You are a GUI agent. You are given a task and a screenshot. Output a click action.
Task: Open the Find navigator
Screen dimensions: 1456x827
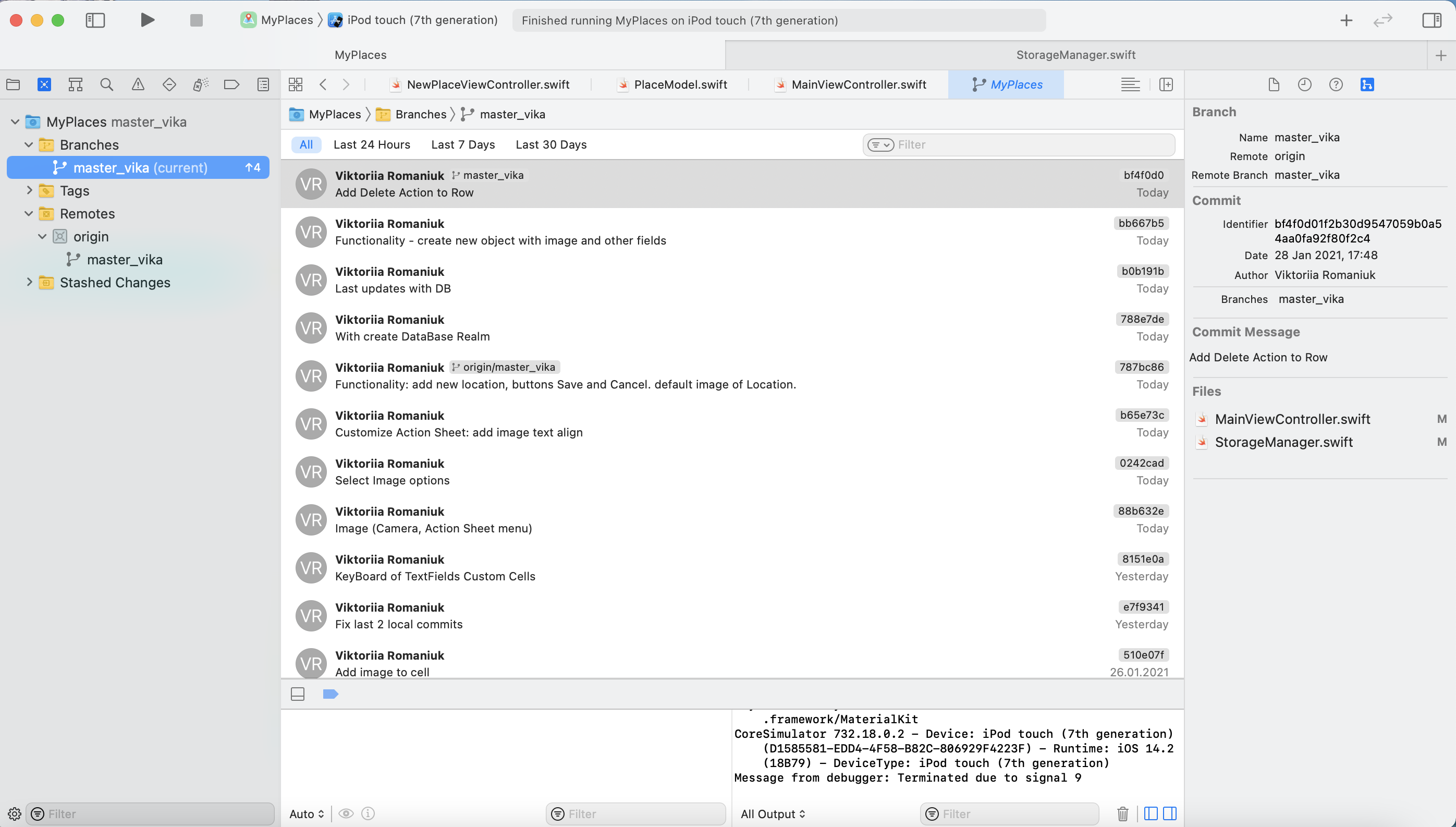tap(107, 84)
